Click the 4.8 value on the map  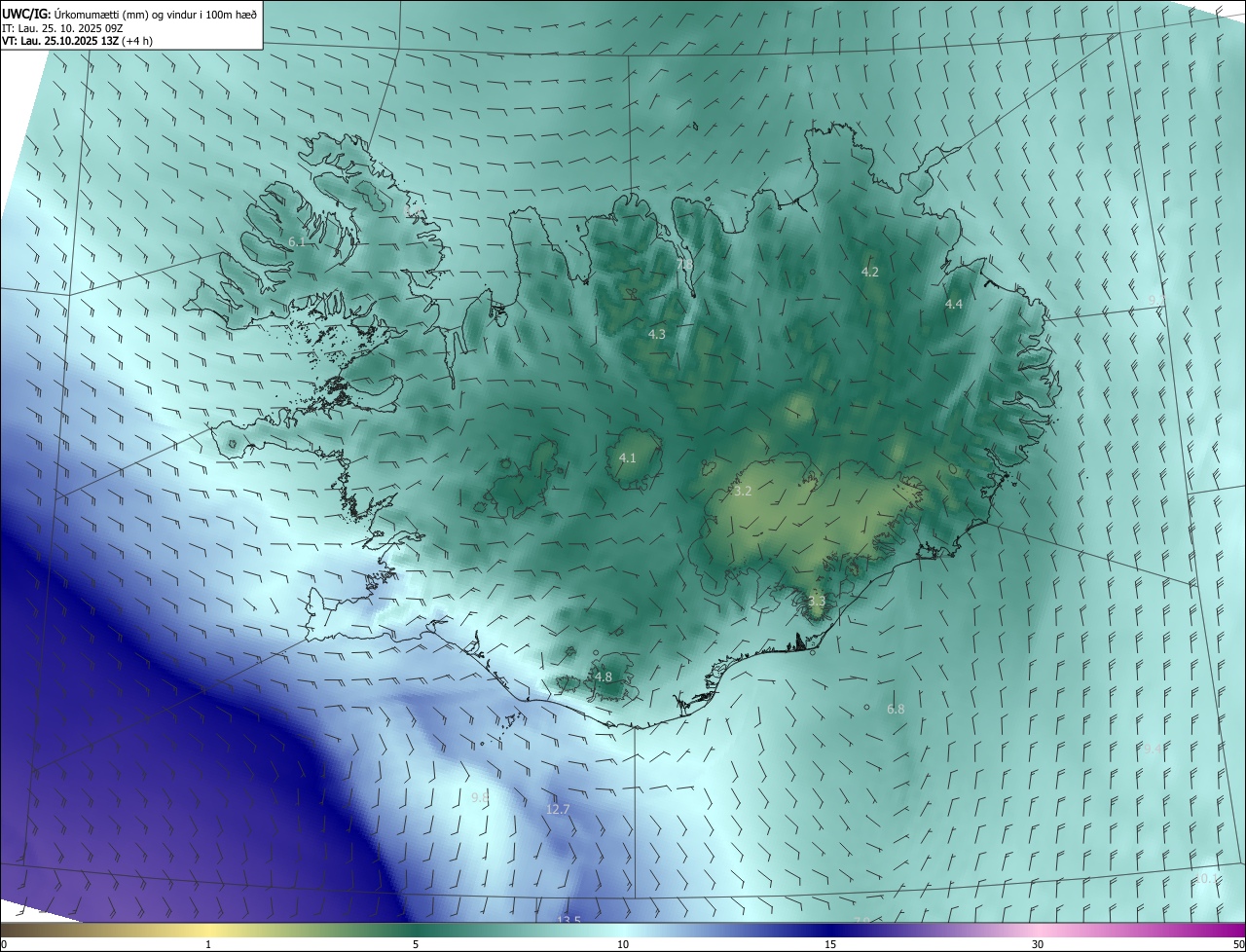[x=604, y=677]
